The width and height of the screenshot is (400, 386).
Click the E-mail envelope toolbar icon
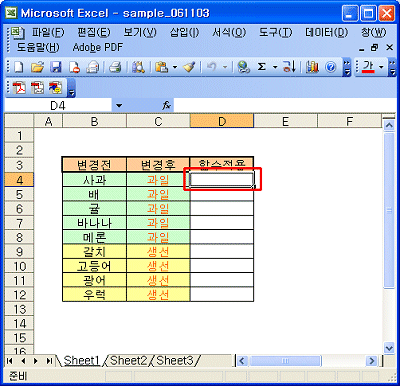pyautogui.click(x=92, y=67)
